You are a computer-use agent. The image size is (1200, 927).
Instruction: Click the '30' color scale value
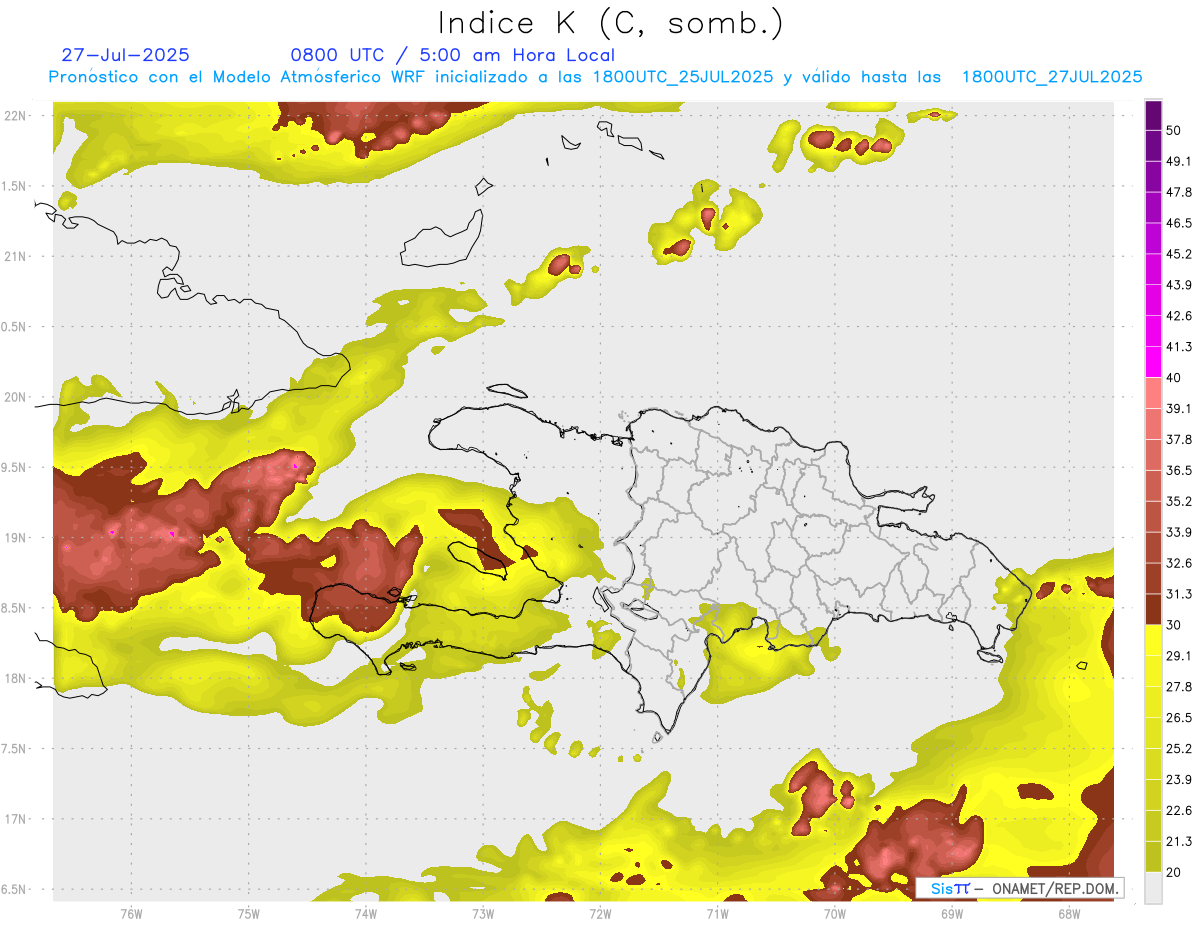pyautogui.click(x=1174, y=625)
